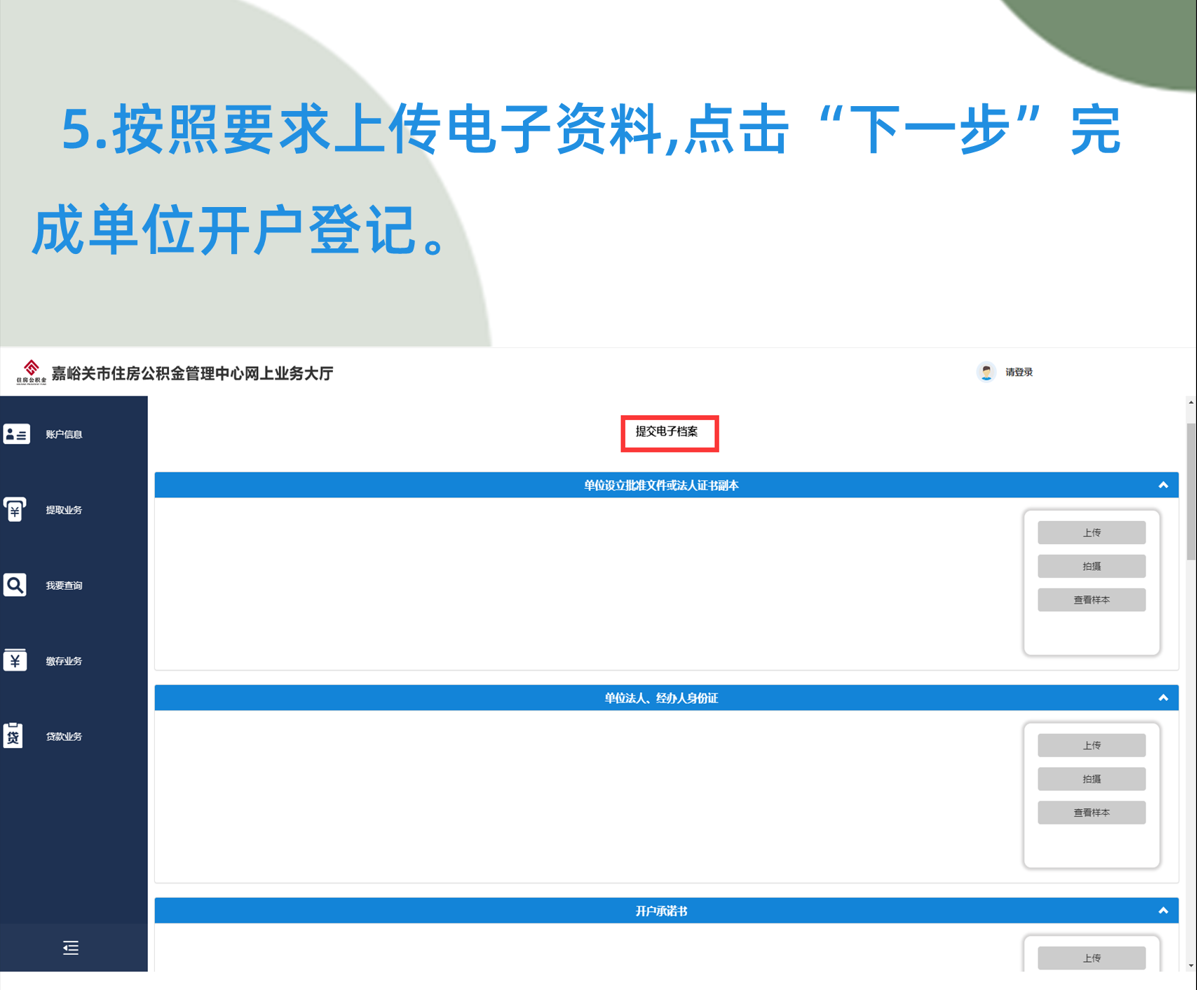Click the 我要查询 magnifier icon
The image size is (1197, 990).
(15, 585)
